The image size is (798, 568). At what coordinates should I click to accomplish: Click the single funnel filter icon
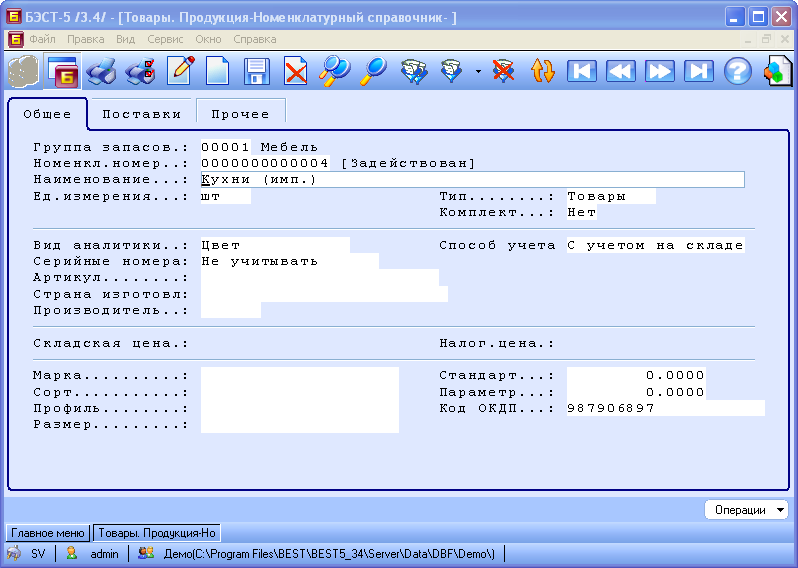point(451,71)
